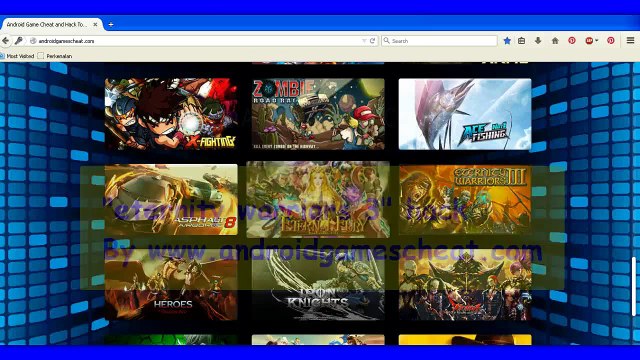Go to the Home page icon

tap(555, 40)
